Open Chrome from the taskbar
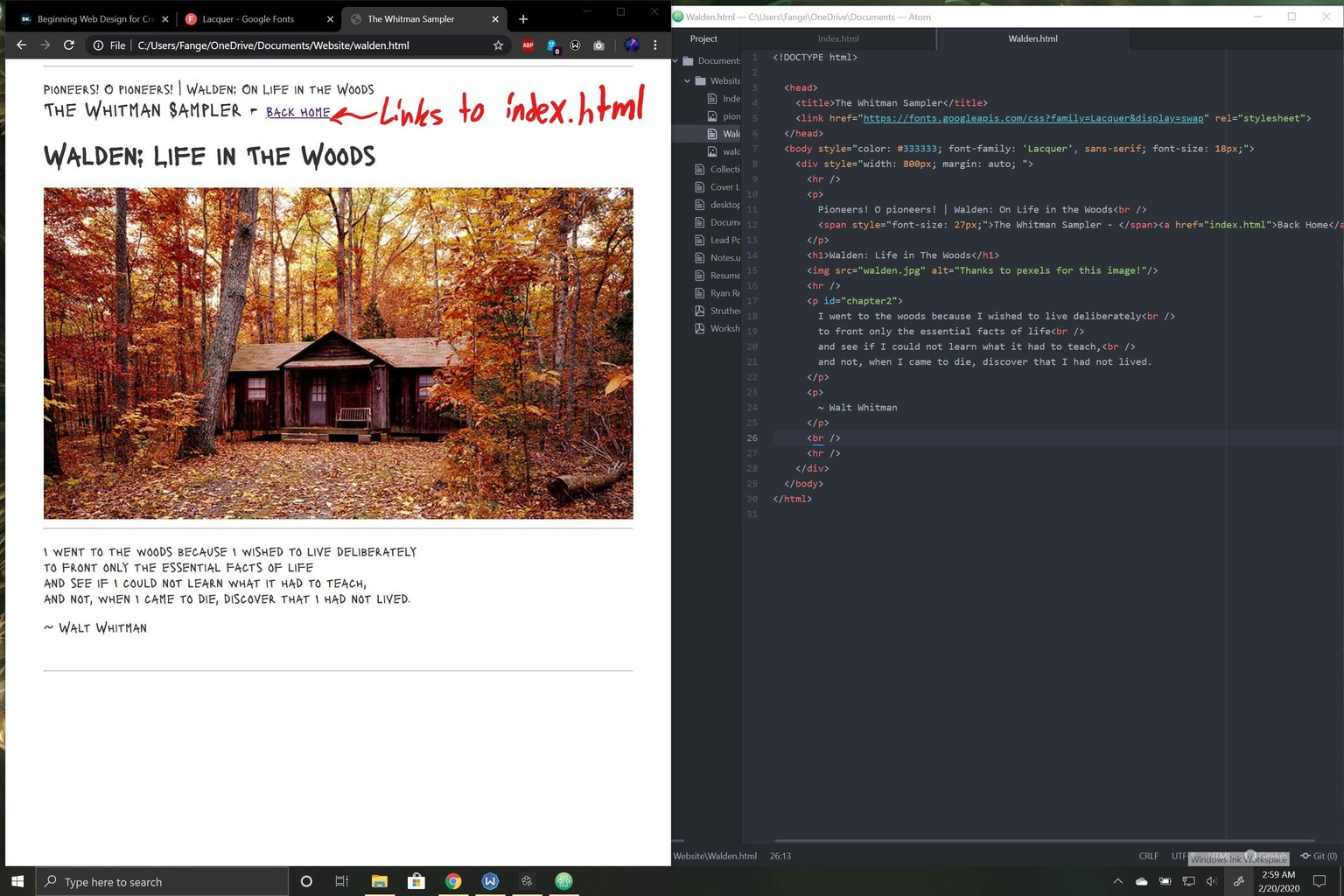 453,881
